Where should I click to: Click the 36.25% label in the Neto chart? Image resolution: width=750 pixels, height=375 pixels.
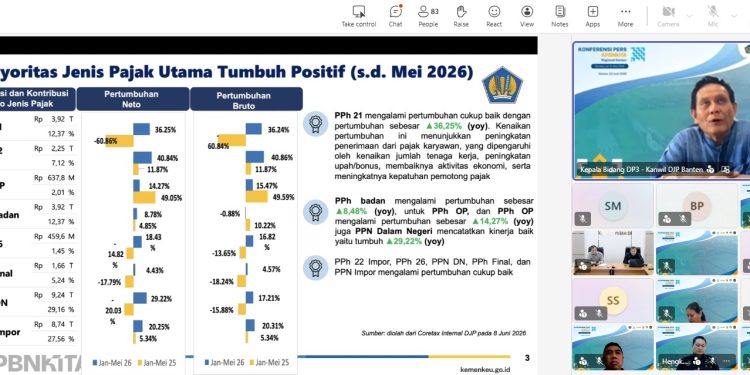[x=165, y=130]
